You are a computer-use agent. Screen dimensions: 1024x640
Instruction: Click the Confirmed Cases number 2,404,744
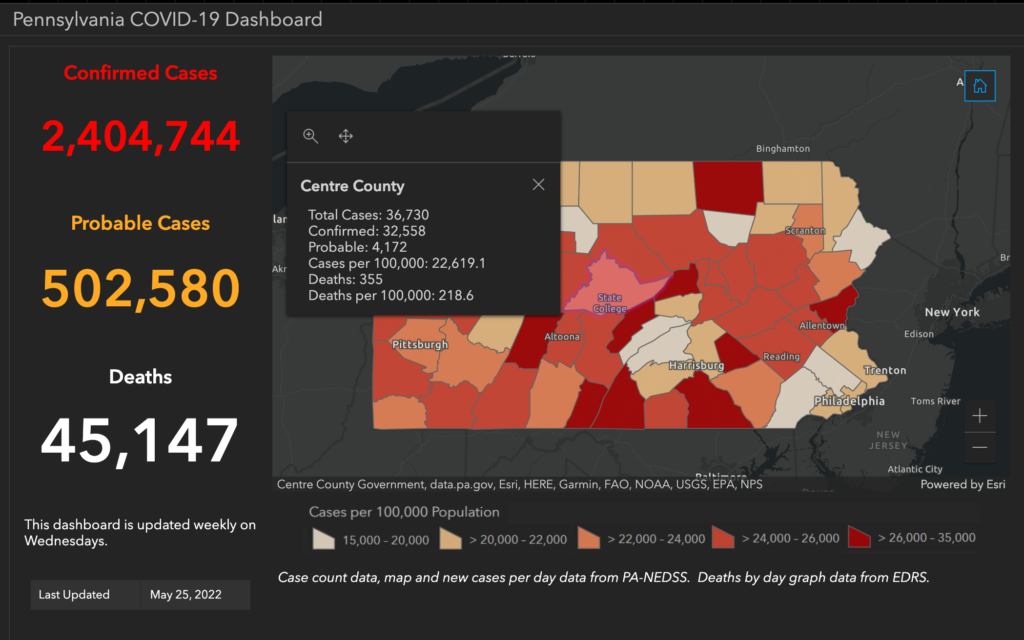pyautogui.click(x=141, y=136)
